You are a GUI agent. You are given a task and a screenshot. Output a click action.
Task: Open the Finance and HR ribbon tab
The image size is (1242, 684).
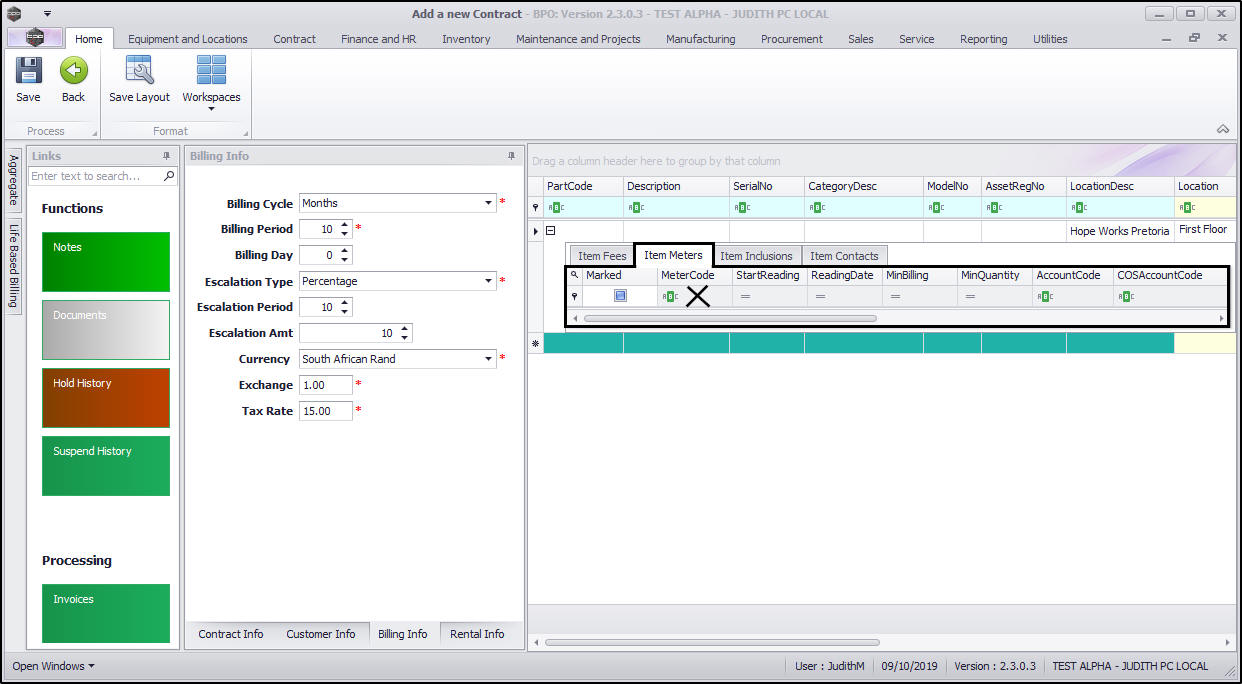click(378, 39)
